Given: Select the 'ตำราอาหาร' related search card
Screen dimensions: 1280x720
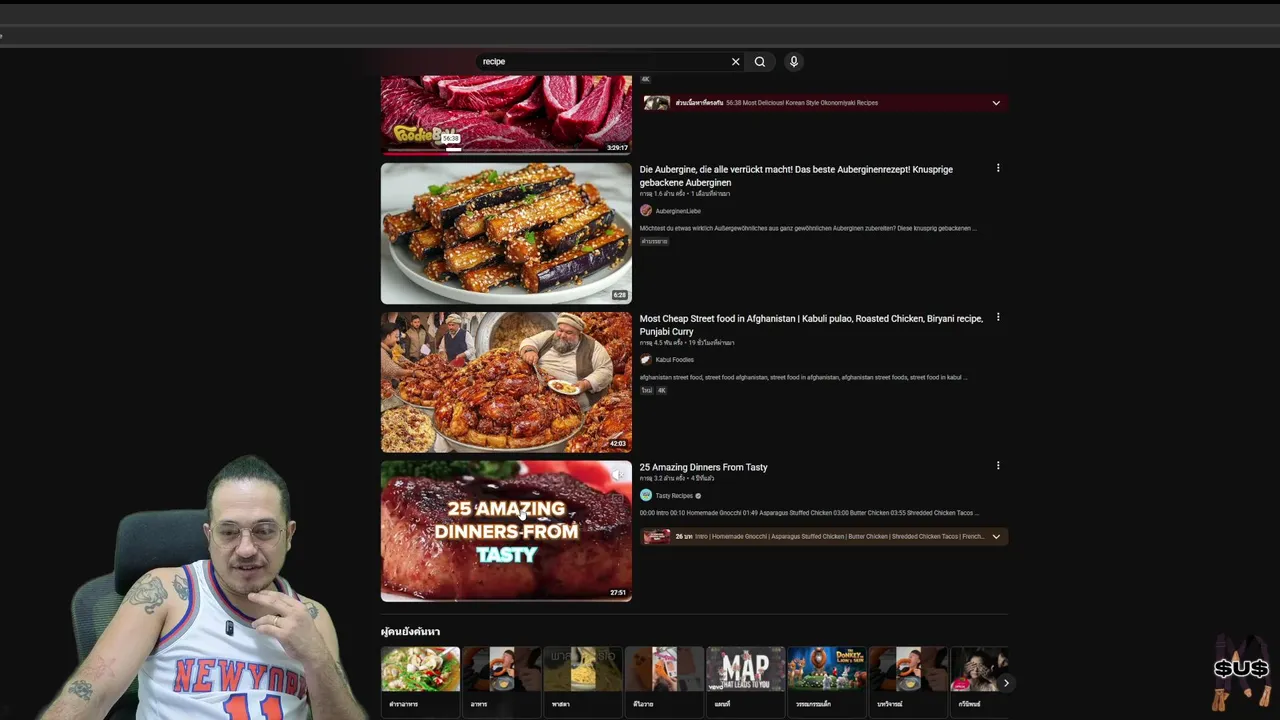Looking at the screenshot, I should pyautogui.click(x=420, y=680).
